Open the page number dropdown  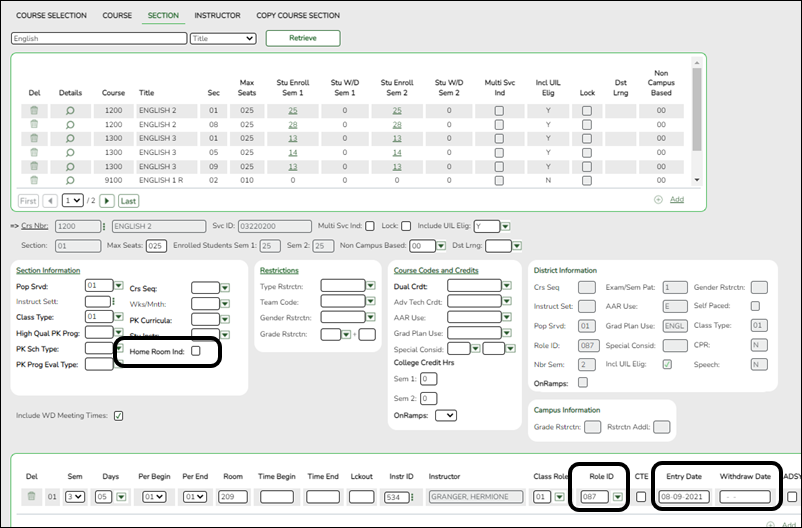pos(73,201)
